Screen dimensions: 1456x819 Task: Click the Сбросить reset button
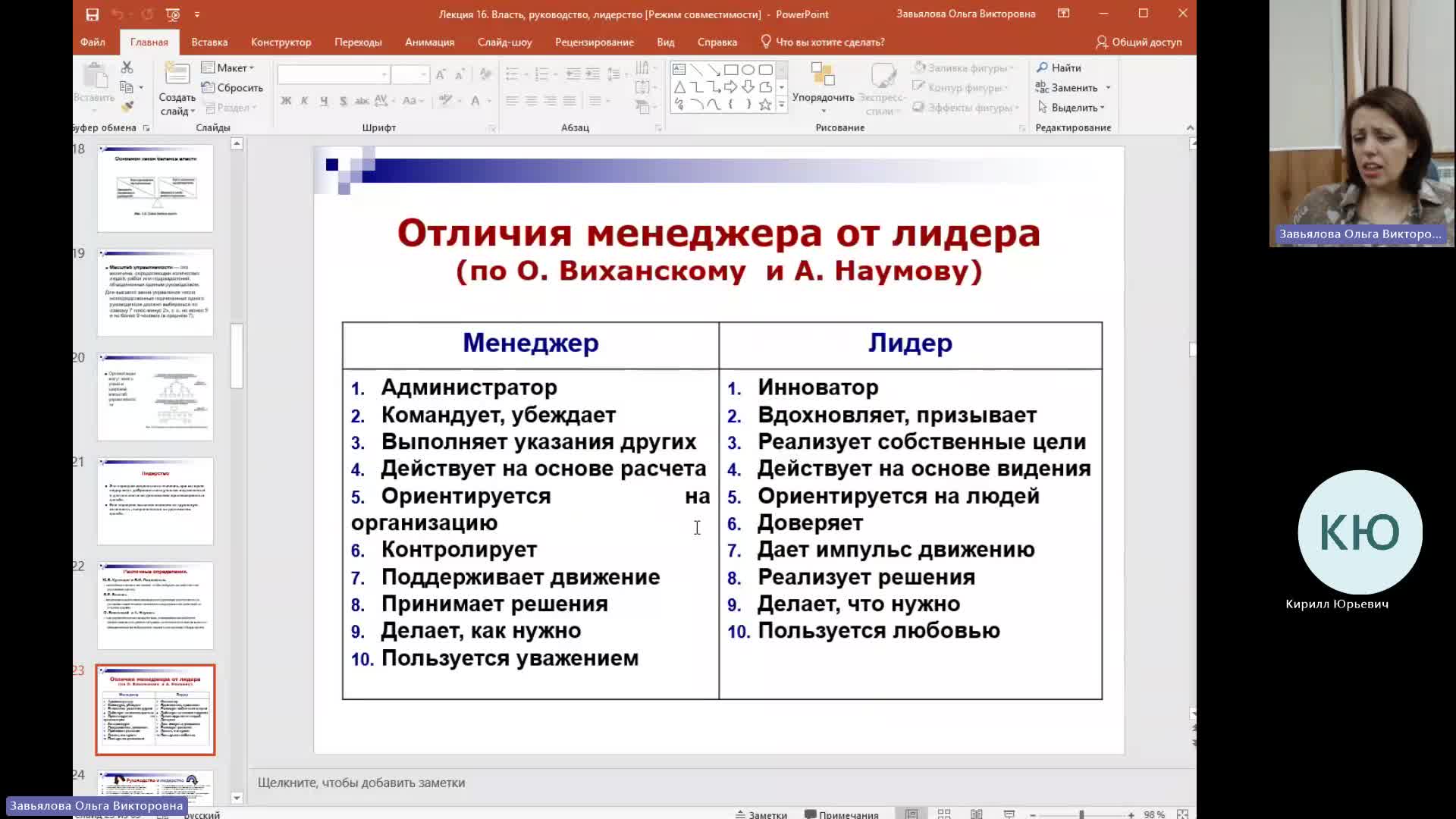point(232,87)
